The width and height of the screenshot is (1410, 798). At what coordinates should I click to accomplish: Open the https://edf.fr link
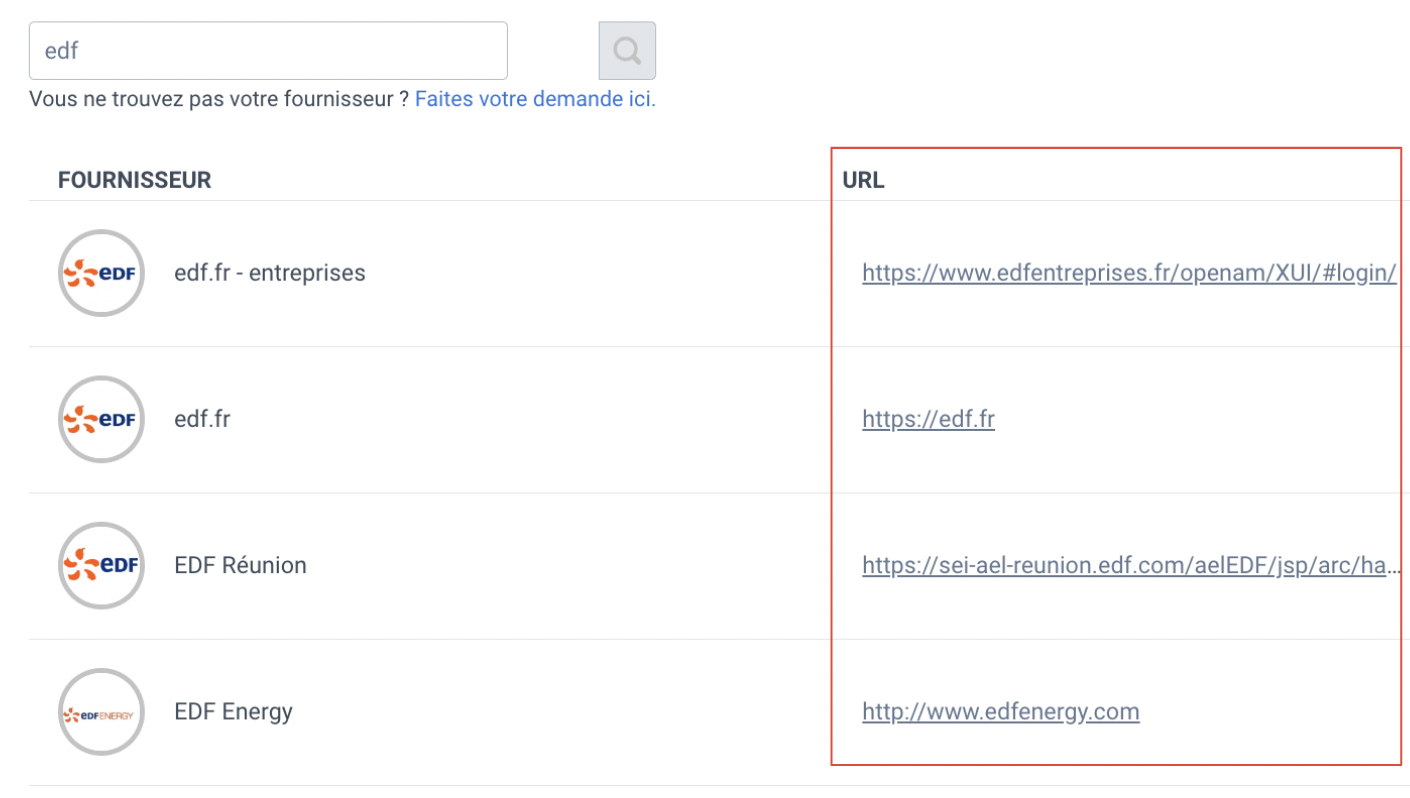point(928,419)
